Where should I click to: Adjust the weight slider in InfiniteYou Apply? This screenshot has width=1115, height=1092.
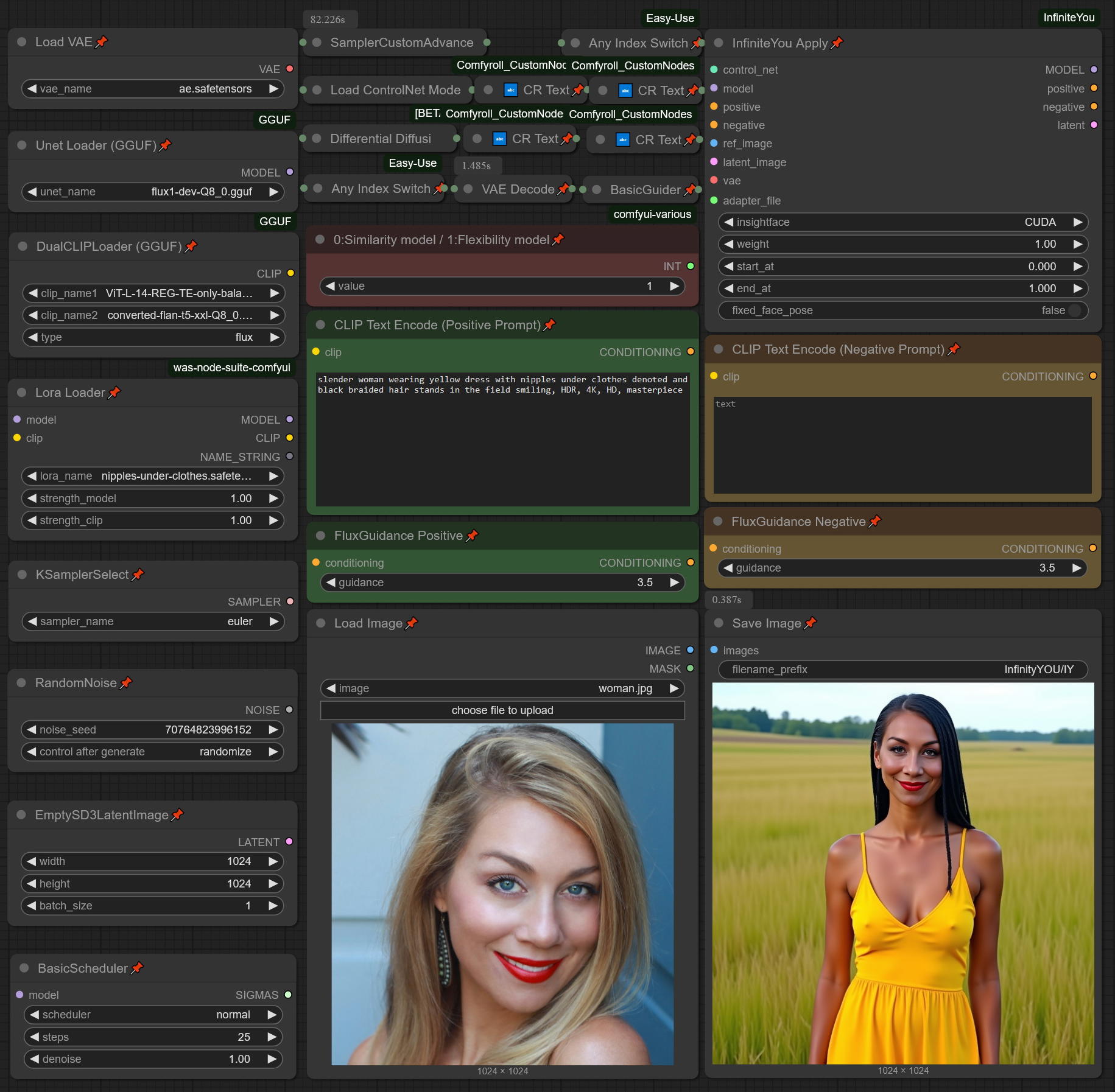pos(903,244)
